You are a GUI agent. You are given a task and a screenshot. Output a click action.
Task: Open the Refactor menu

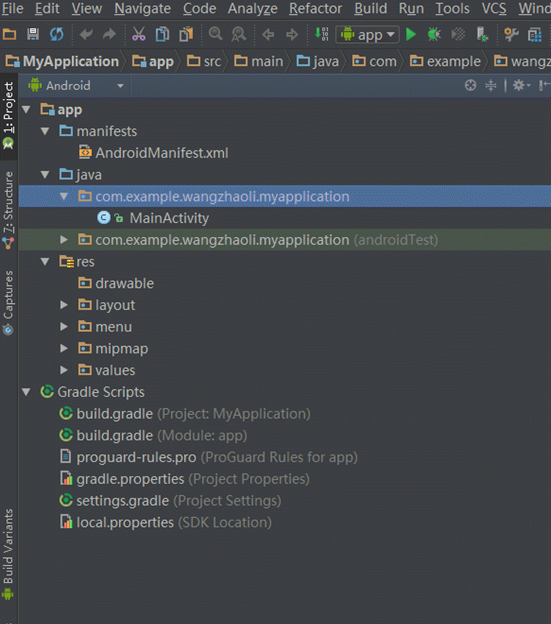click(x=315, y=8)
